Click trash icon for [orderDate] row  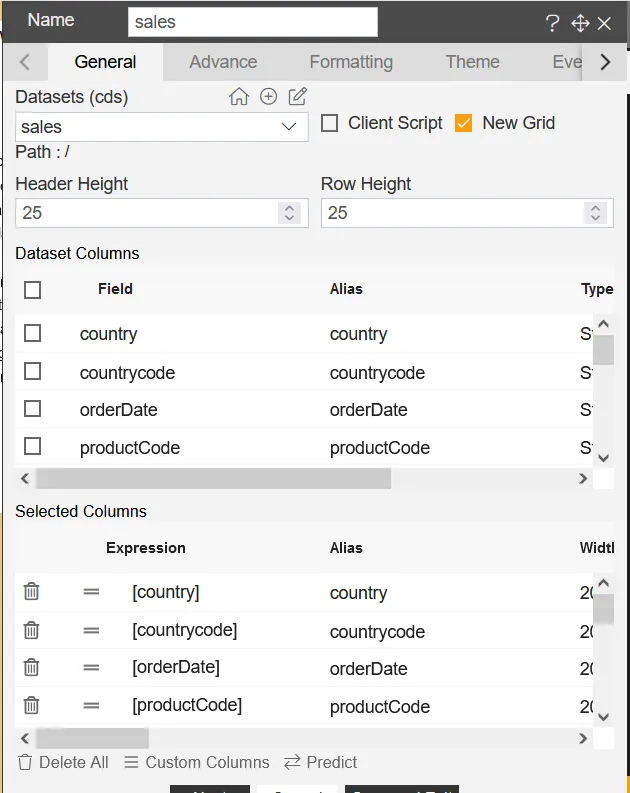point(32,667)
